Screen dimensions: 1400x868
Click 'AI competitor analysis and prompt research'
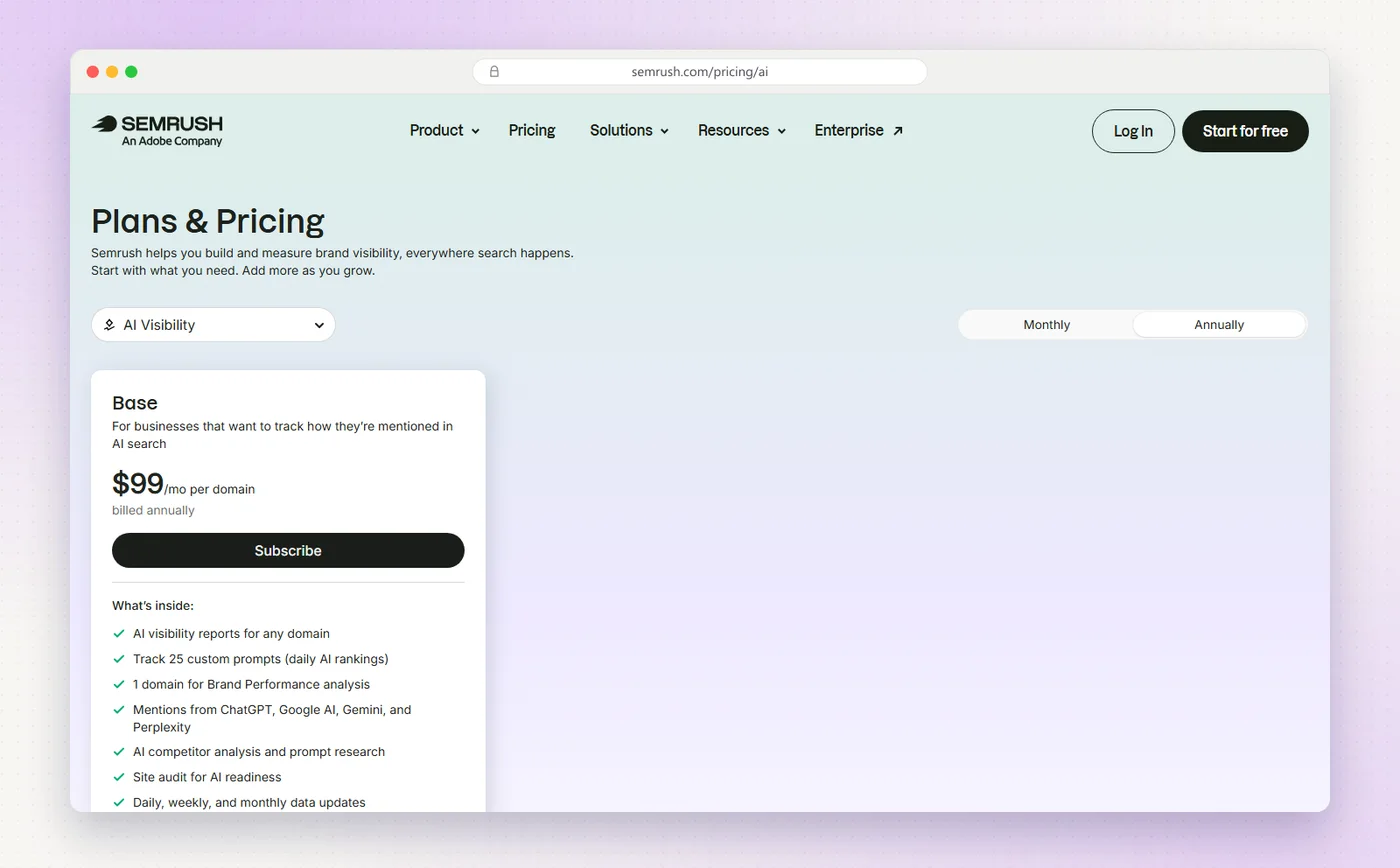(x=259, y=752)
